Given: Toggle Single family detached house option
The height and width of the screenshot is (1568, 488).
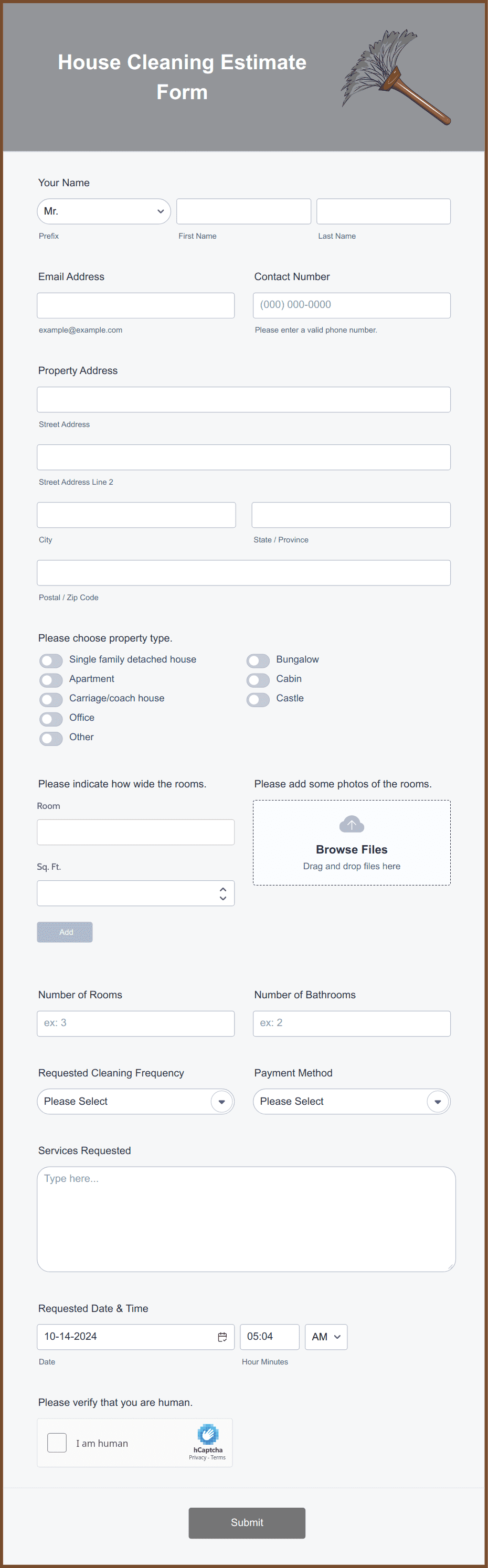Looking at the screenshot, I should point(51,660).
